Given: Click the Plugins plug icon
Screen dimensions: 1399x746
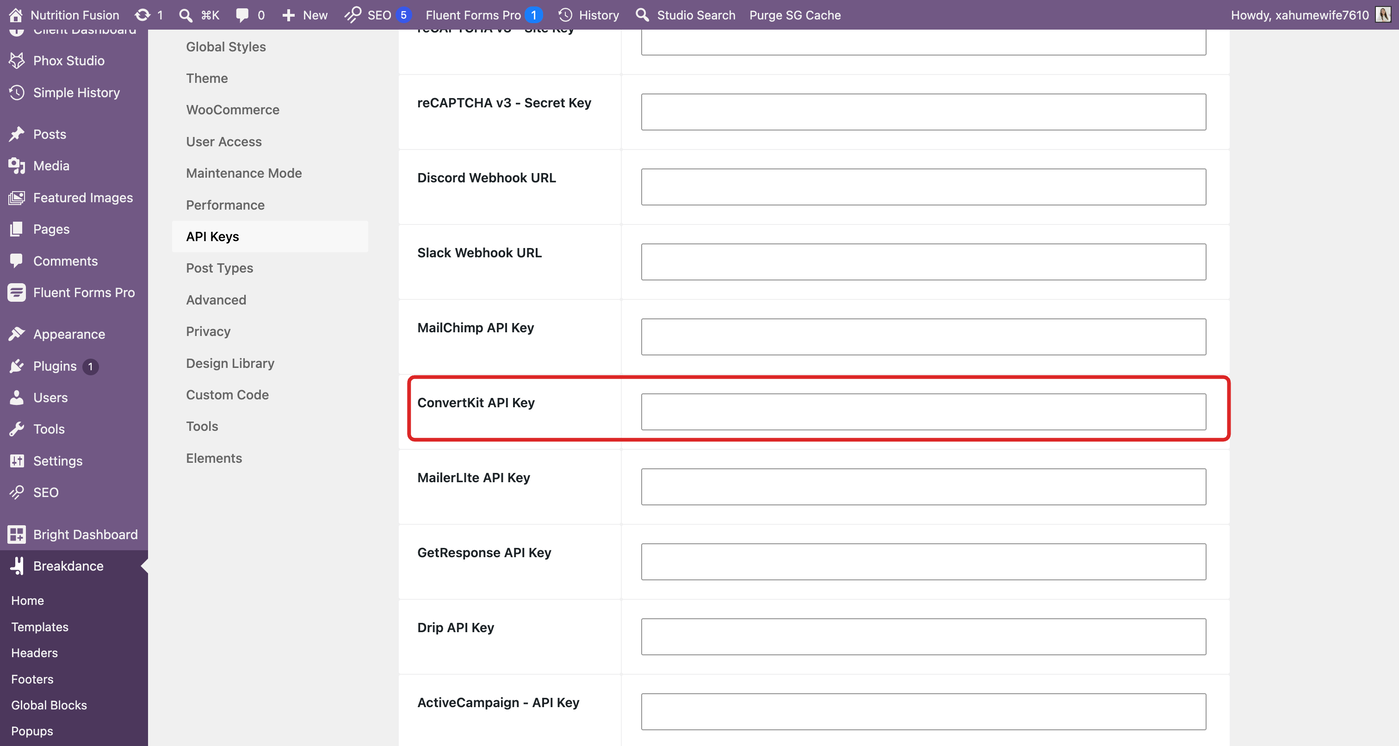Looking at the screenshot, I should coord(16,366).
